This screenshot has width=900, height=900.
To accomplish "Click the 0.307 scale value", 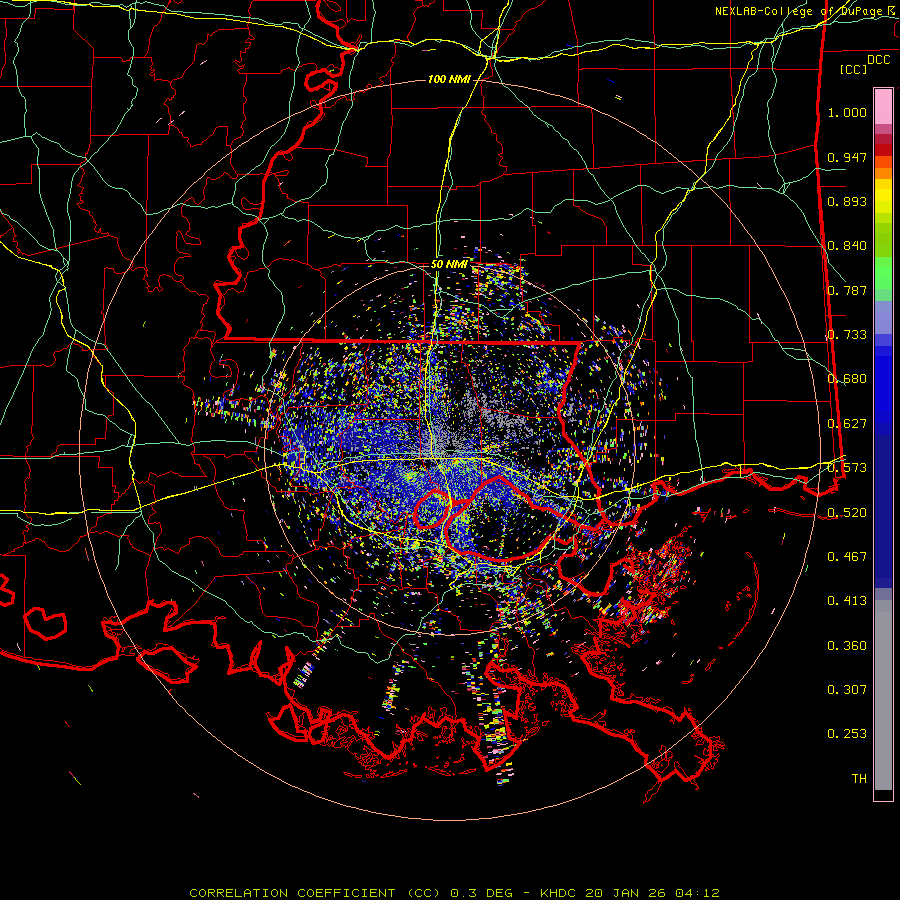I will pos(847,689).
